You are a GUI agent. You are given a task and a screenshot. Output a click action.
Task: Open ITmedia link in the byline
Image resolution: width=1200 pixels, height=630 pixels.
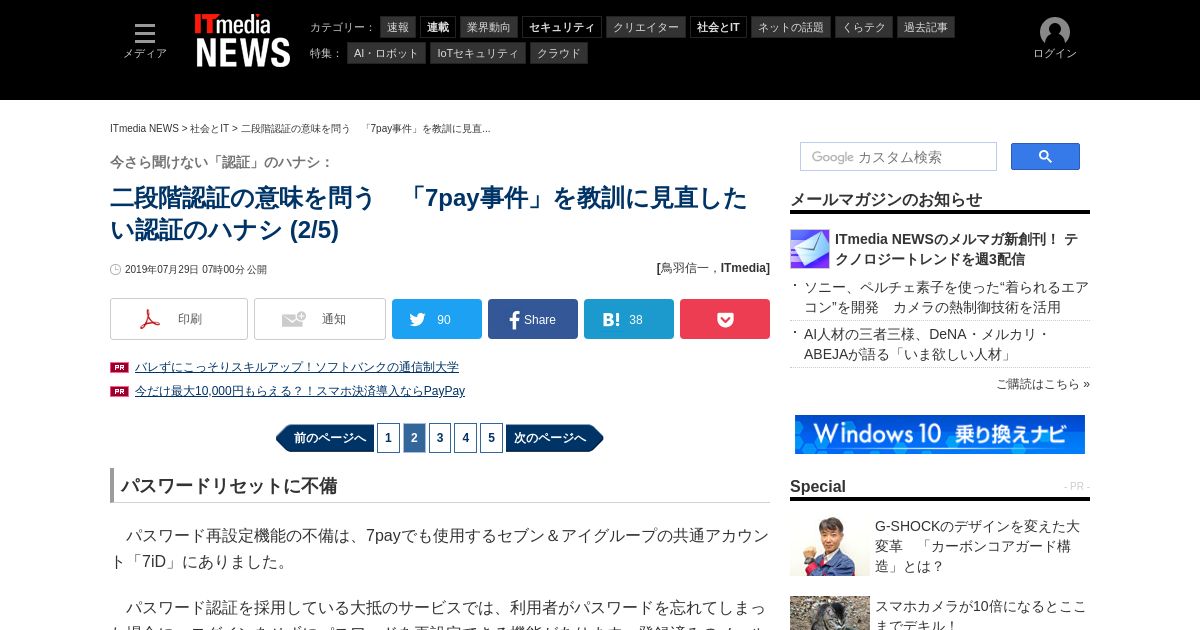click(x=743, y=268)
